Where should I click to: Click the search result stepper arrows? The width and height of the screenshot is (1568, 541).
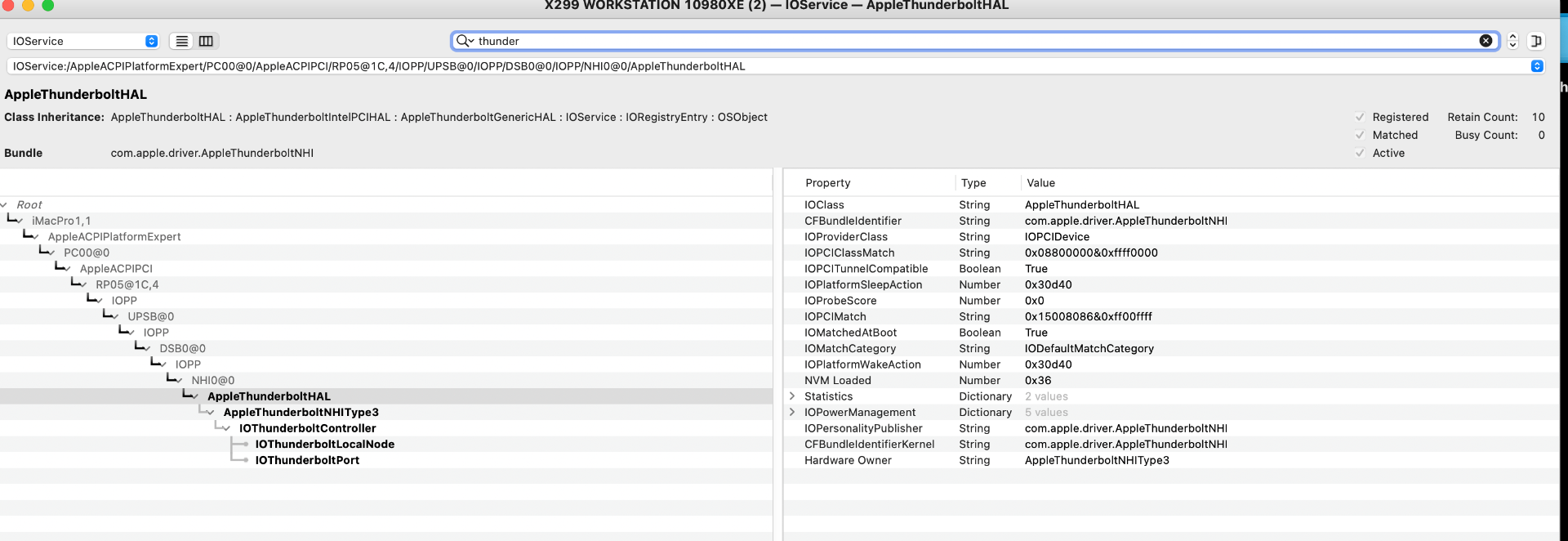[x=1512, y=41]
